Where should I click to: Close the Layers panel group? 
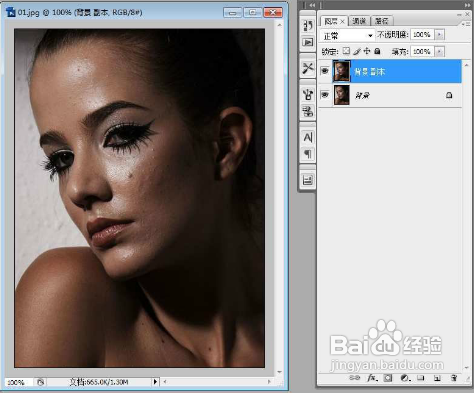[467, 15]
